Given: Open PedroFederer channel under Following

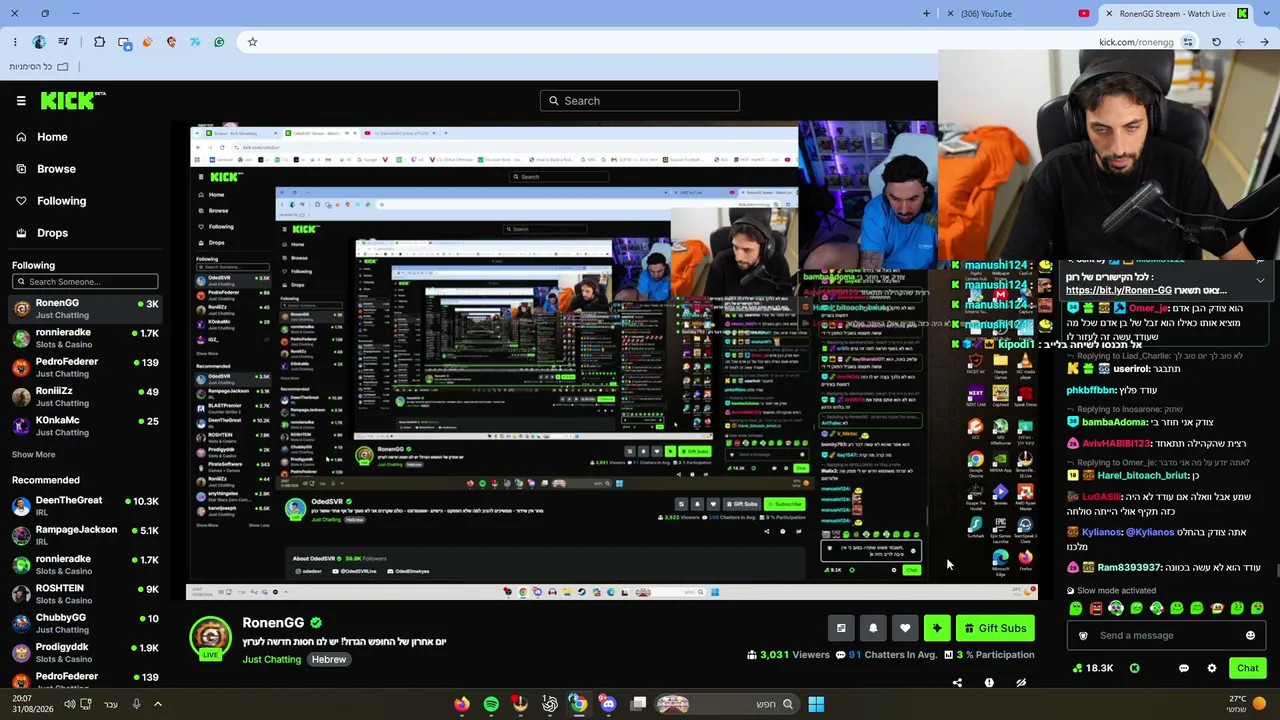Looking at the screenshot, I should (x=85, y=367).
